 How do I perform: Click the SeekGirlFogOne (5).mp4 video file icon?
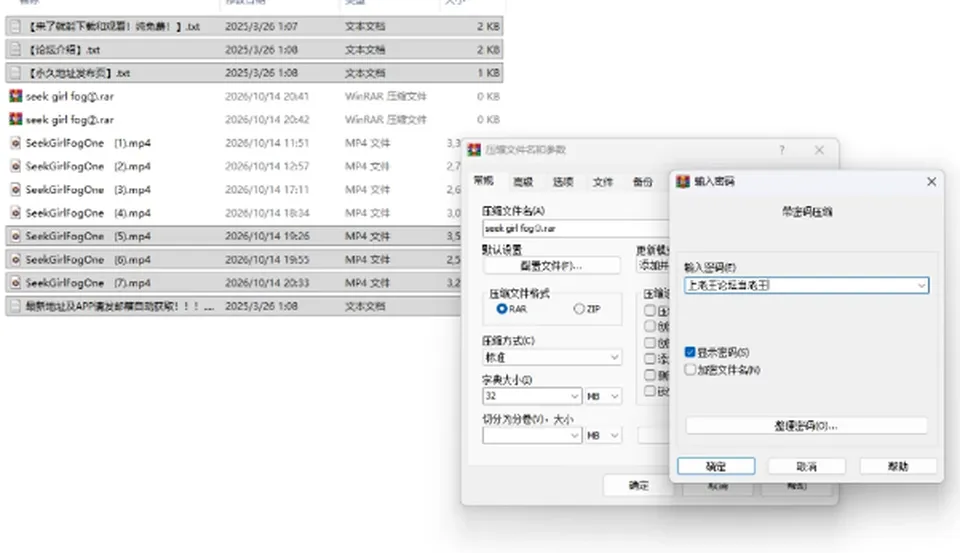16,236
